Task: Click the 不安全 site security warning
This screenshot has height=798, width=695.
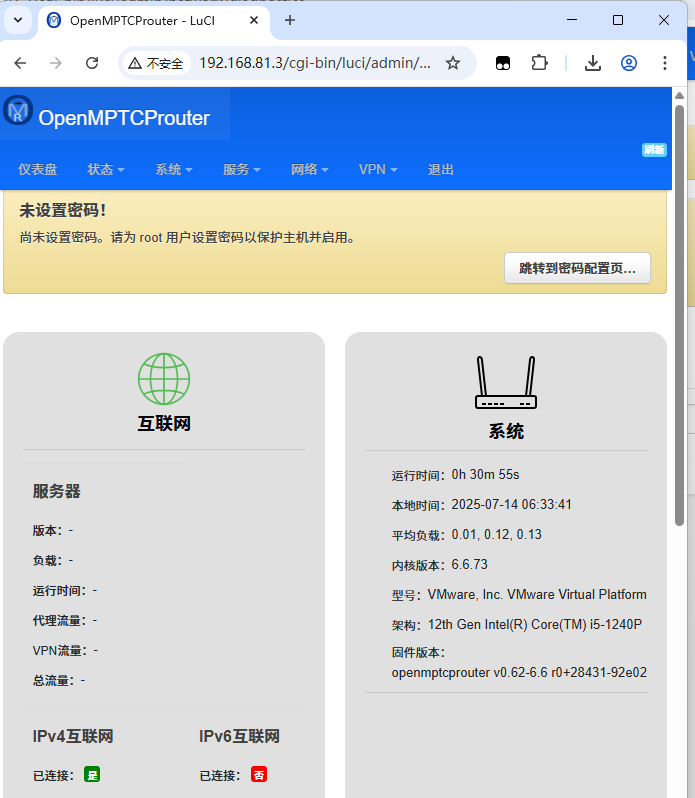Action: pos(156,63)
